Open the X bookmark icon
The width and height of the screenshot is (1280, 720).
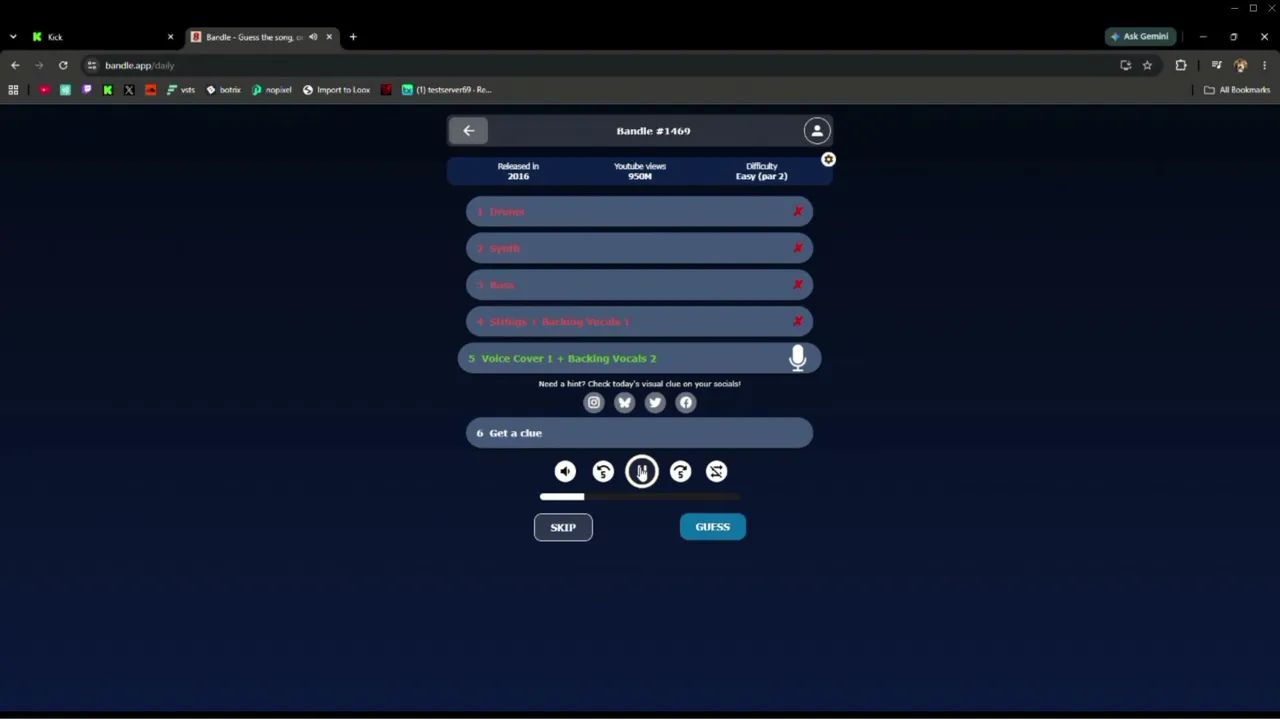pos(129,90)
